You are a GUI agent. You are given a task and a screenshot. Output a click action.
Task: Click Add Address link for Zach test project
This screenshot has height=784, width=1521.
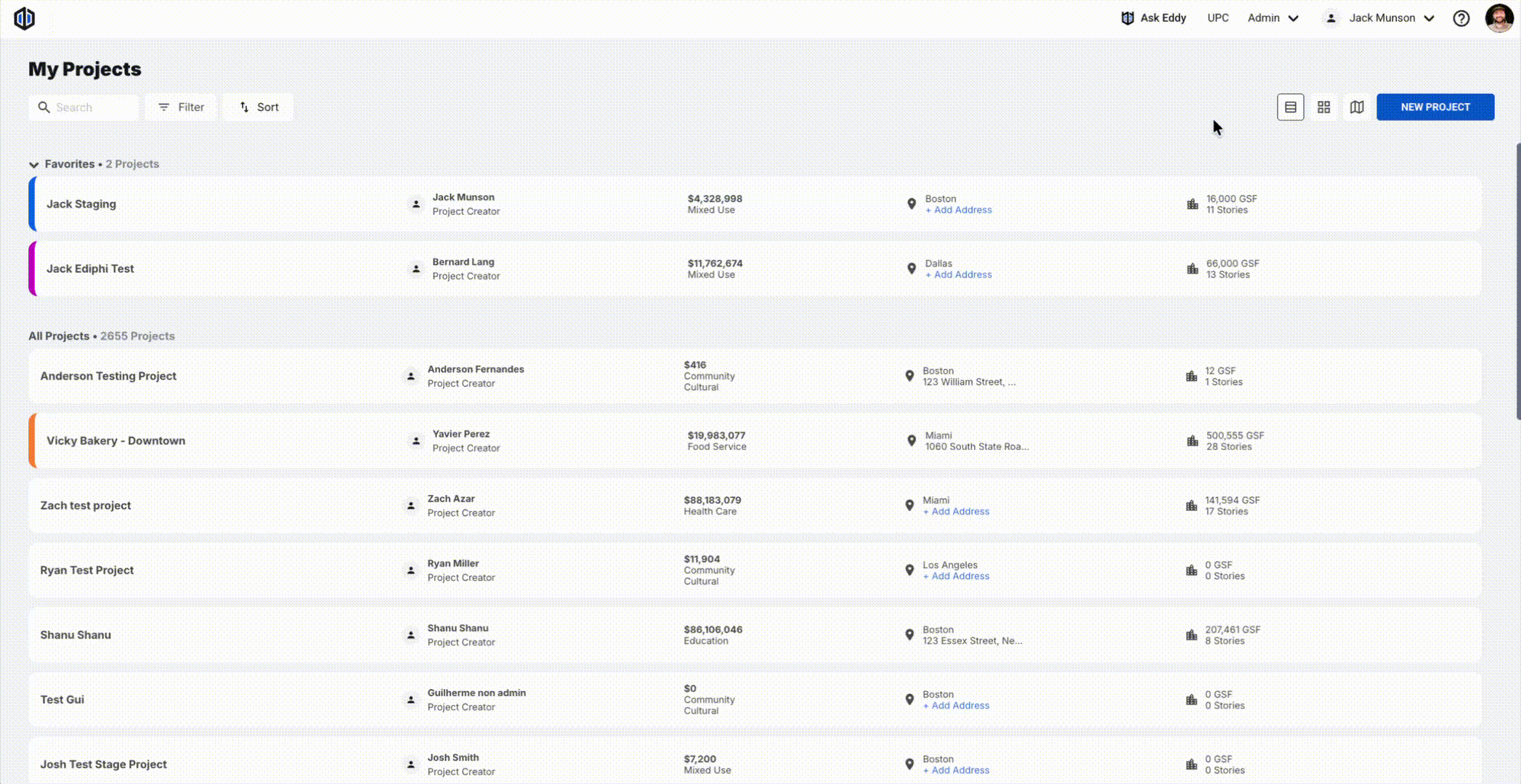pyautogui.click(x=959, y=512)
